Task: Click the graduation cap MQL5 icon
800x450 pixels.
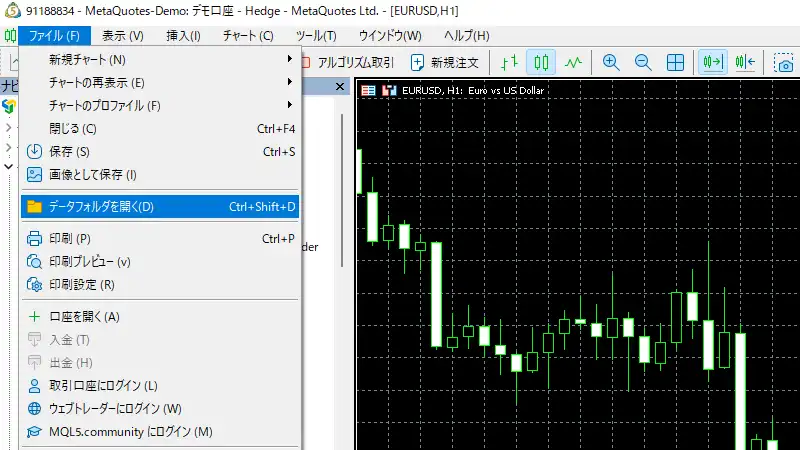Action: coord(34,431)
